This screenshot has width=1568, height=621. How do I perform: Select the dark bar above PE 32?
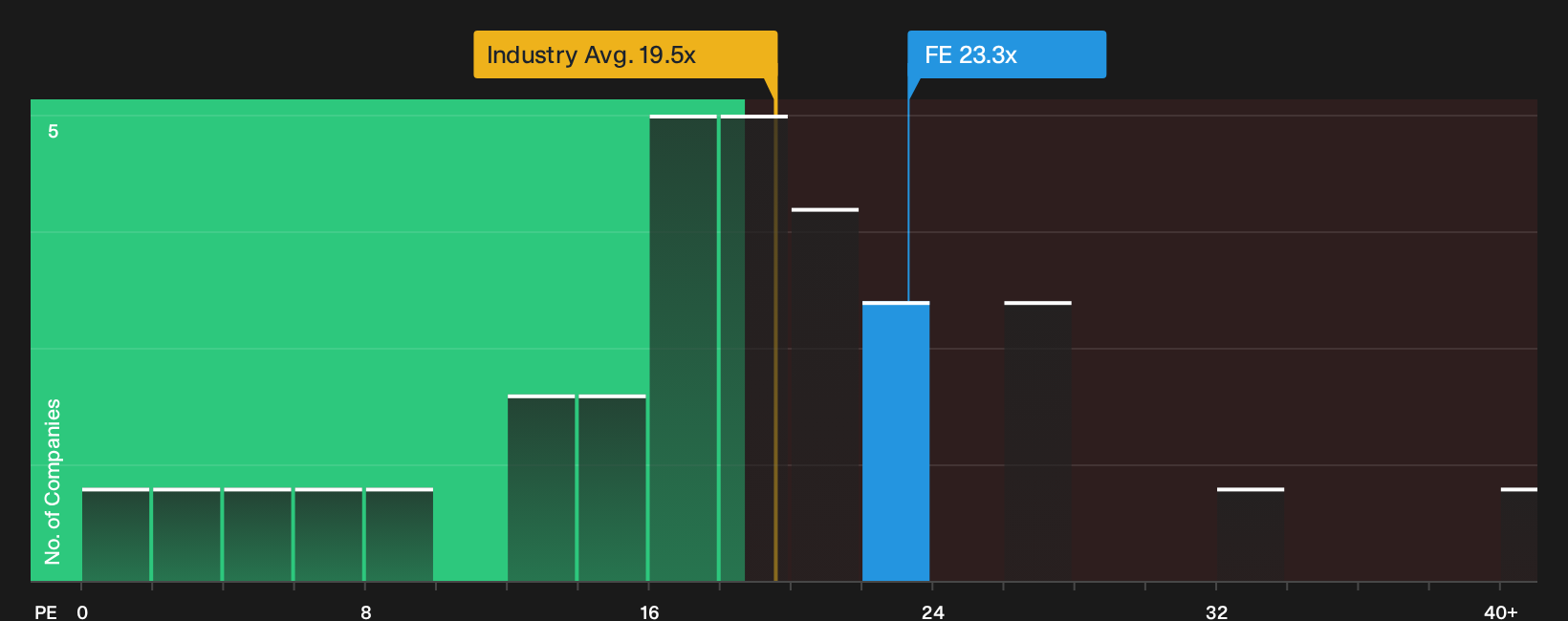coord(1251,535)
